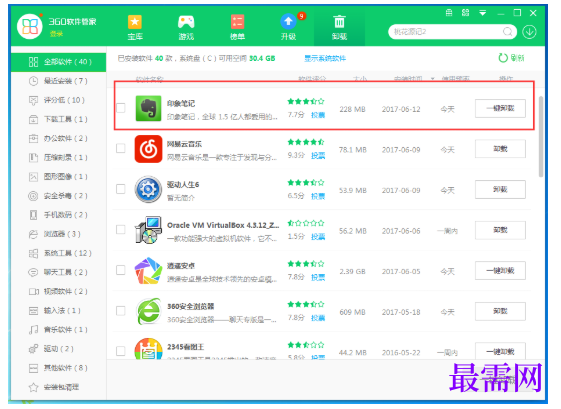Tick the checkbox for 驱动人生6

121,189
